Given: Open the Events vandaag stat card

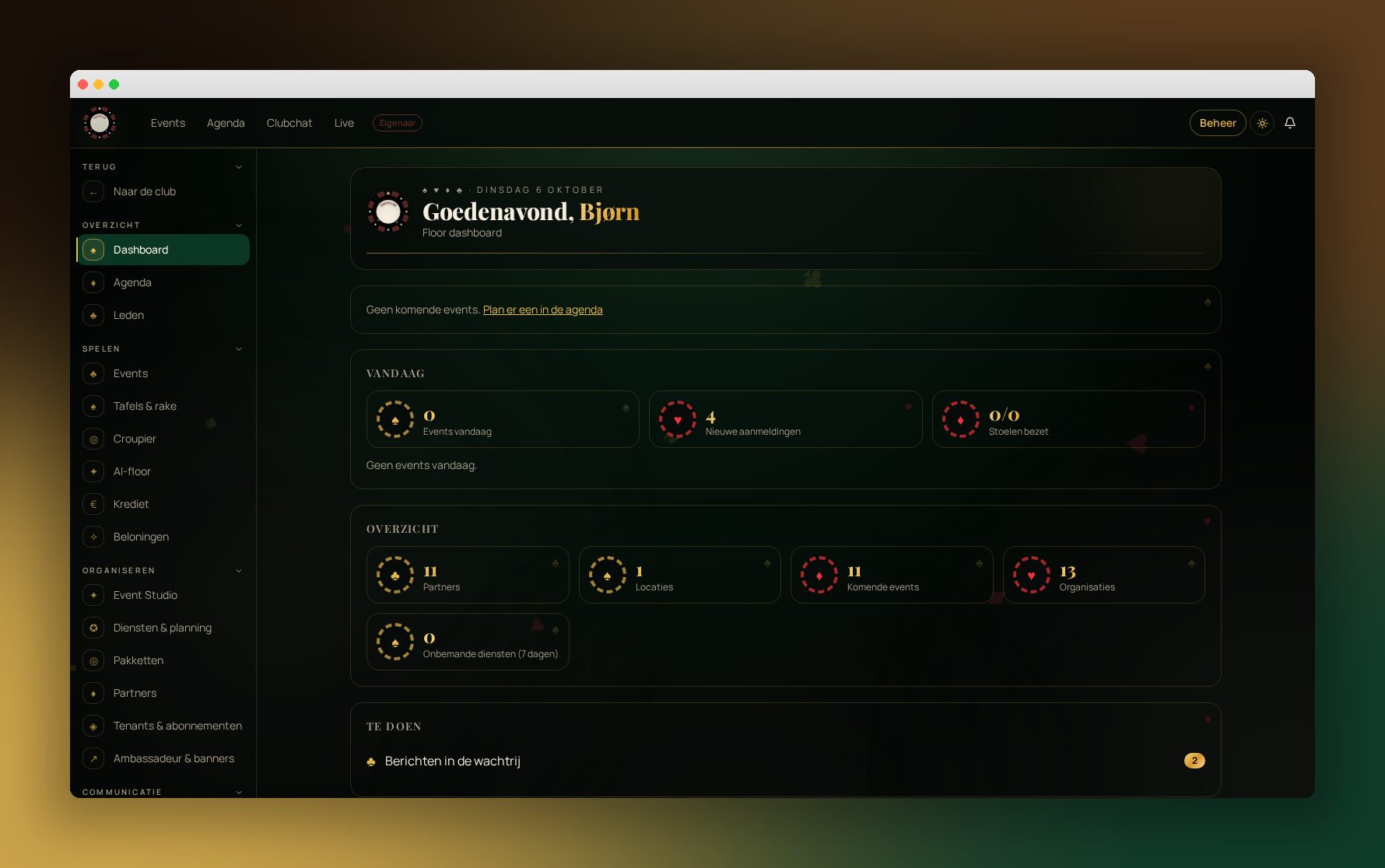Looking at the screenshot, I should 503,419.
